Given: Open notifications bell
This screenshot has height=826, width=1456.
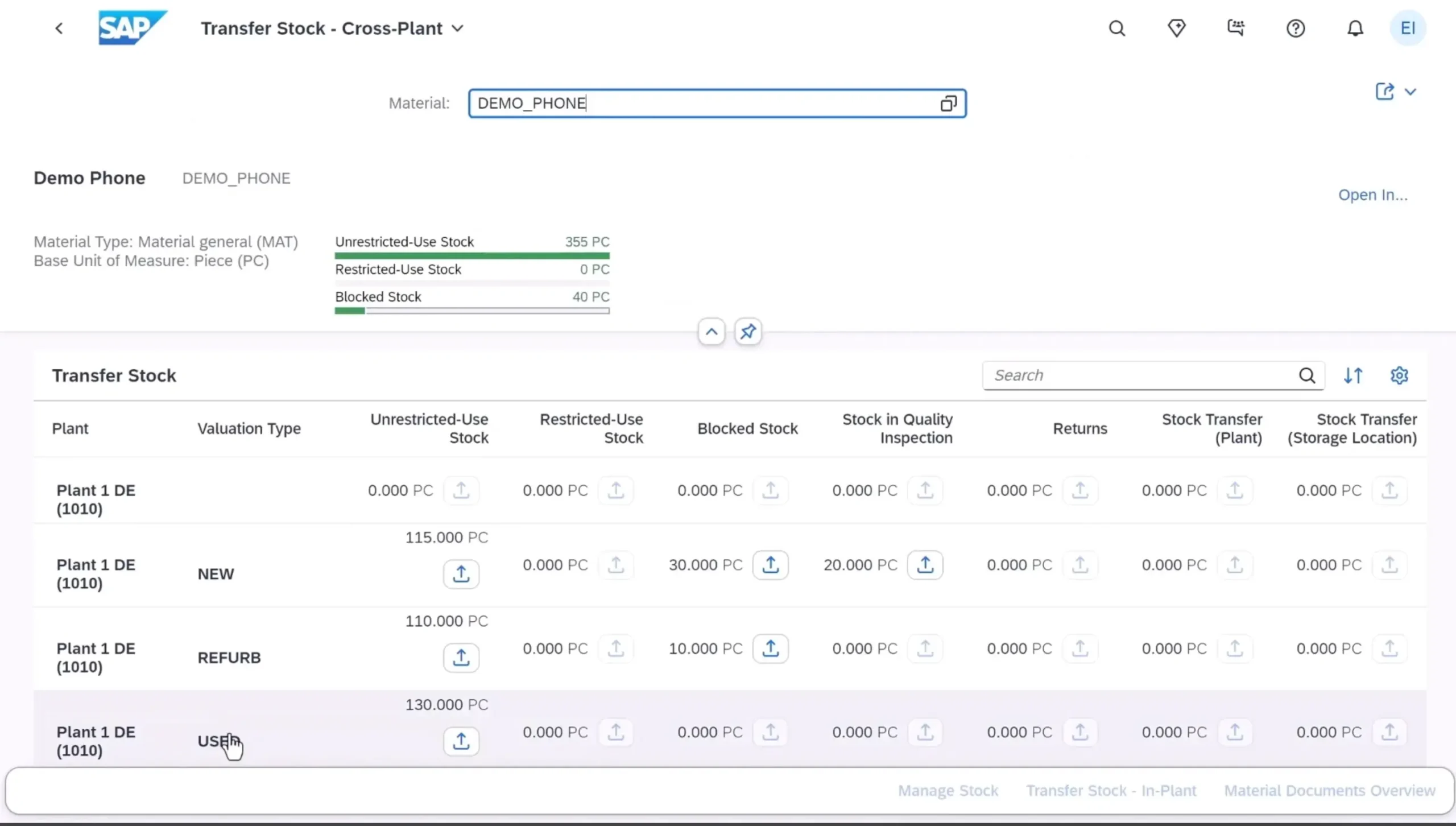Looking at the screenshot, I should (x=1355, y=28).
